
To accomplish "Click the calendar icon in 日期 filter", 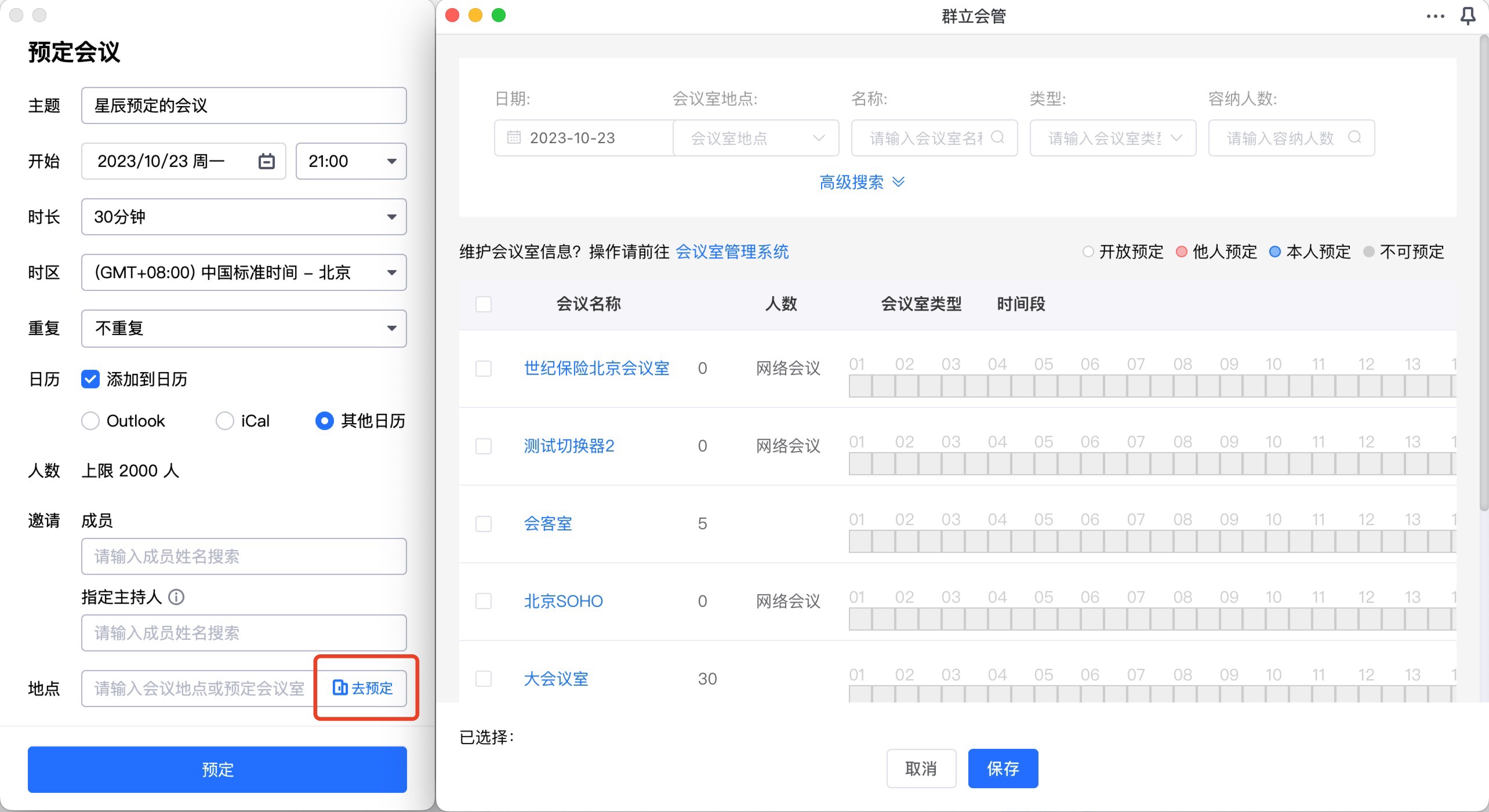I will 514,137.
